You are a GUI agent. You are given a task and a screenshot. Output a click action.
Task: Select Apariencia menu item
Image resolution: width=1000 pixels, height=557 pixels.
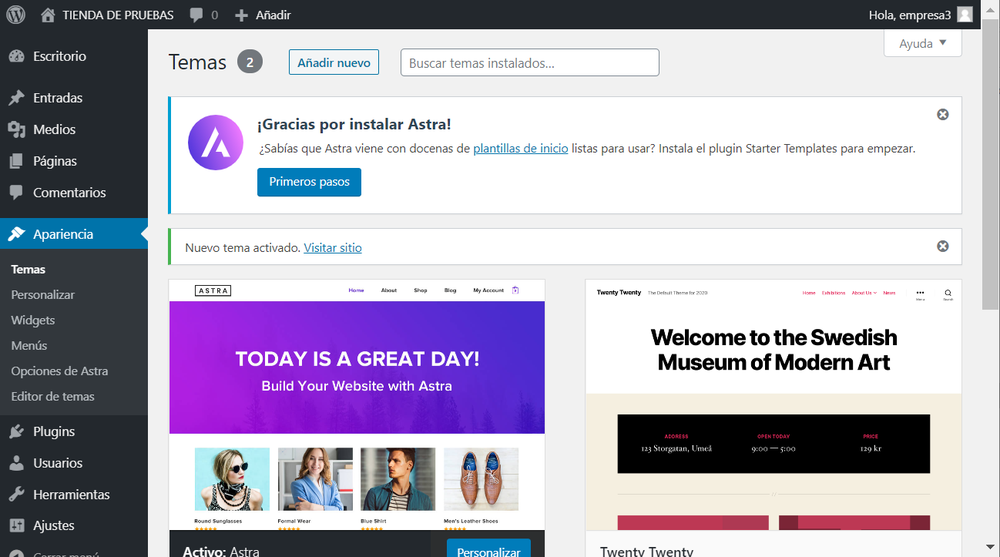(74, 234)
